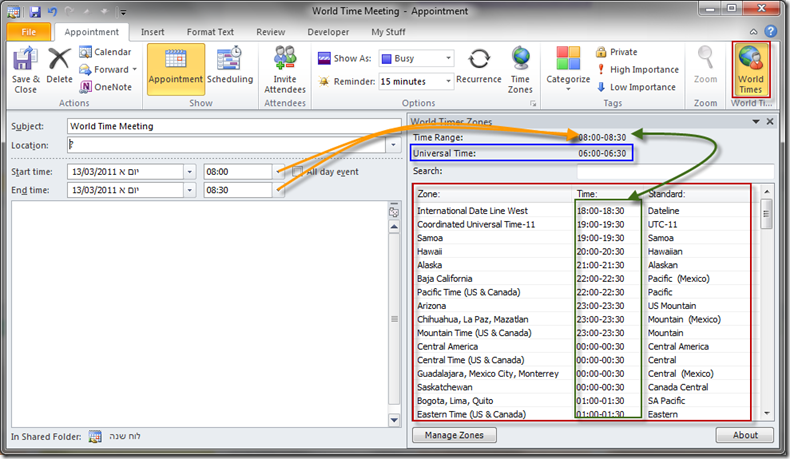Close the World Timer Zones pane
The height and width of the screenshot is (459, 790).
pos(770,121)
